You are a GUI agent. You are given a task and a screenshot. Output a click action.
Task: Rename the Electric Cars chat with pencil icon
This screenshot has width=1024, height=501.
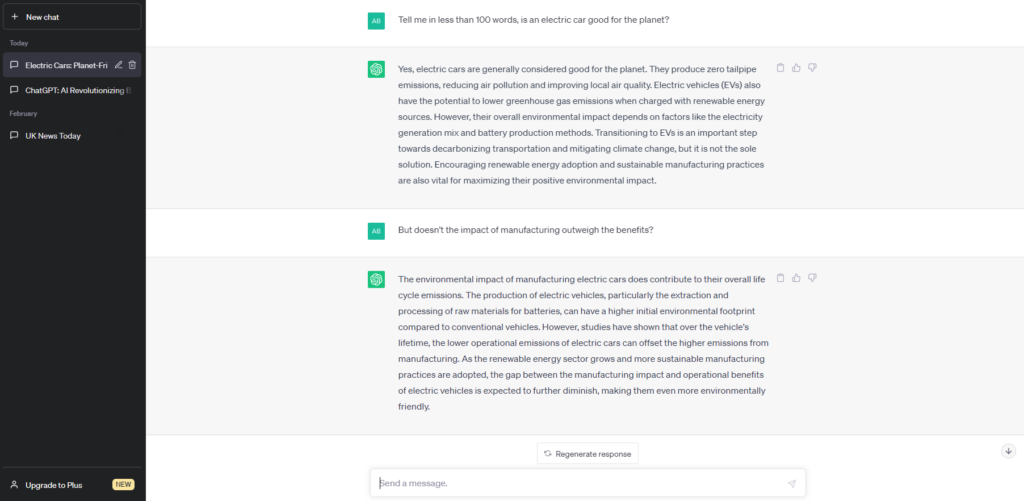coord(118,65)
